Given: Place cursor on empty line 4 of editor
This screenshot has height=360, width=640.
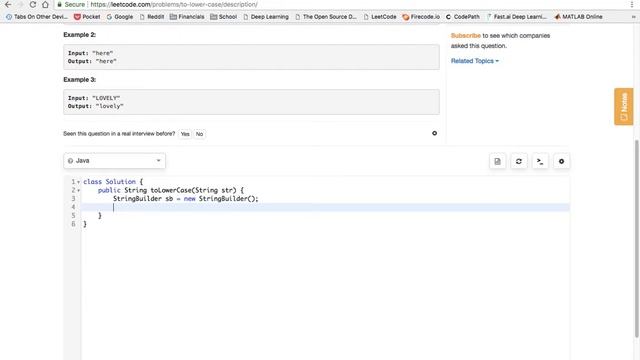Looking at the screenshot, I should click(x=325, y=207).
